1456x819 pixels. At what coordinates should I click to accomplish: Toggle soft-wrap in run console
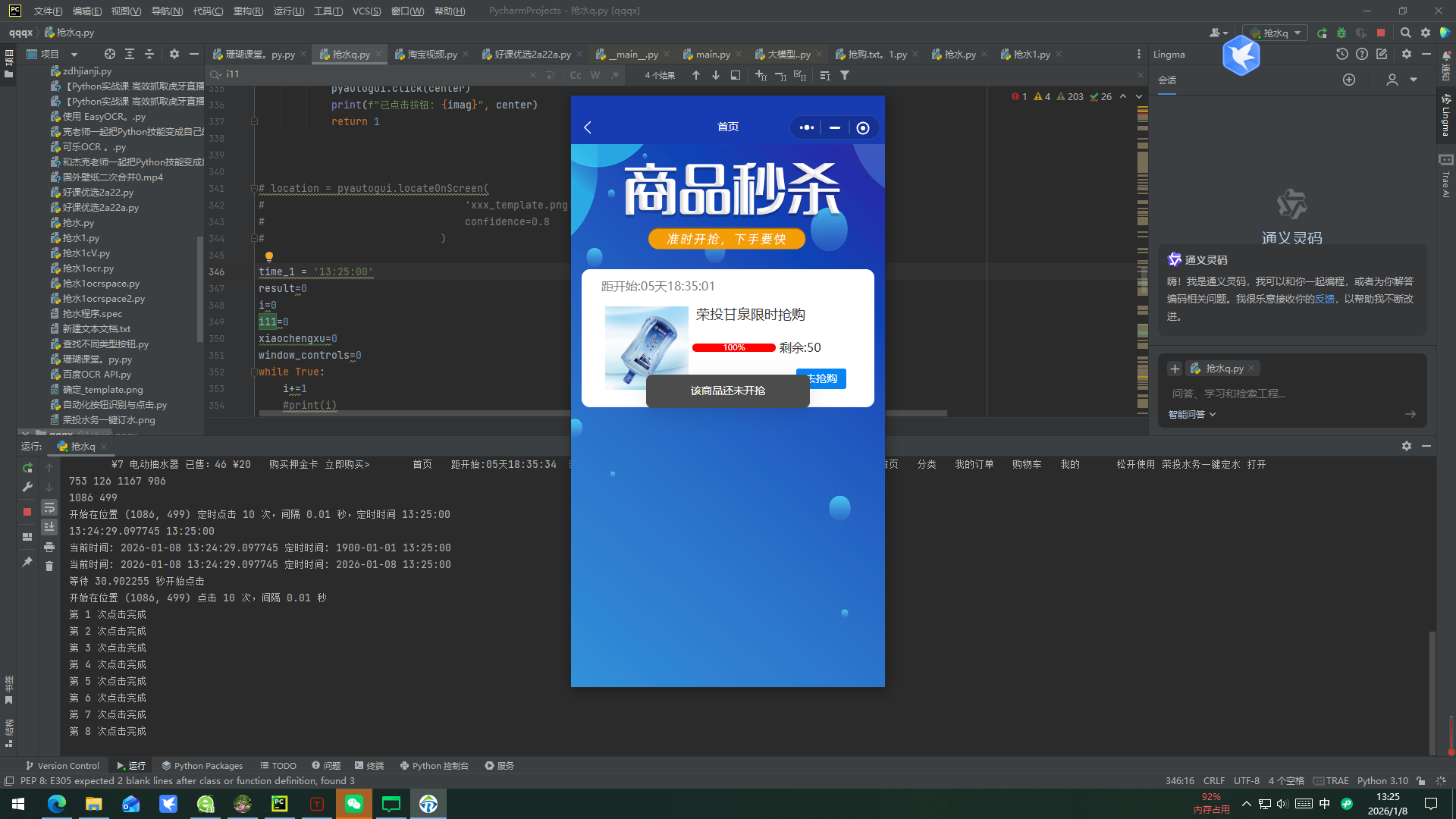pos(49,507)
